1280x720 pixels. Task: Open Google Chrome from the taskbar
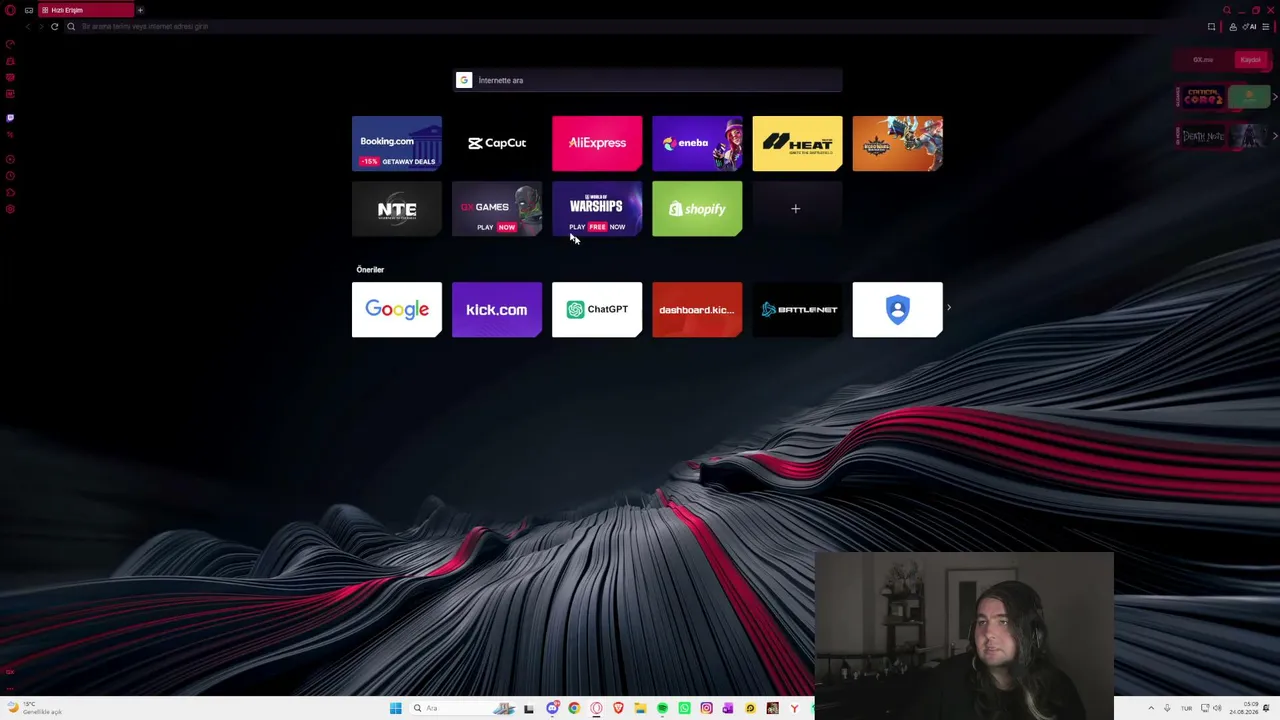click(574, 708)
